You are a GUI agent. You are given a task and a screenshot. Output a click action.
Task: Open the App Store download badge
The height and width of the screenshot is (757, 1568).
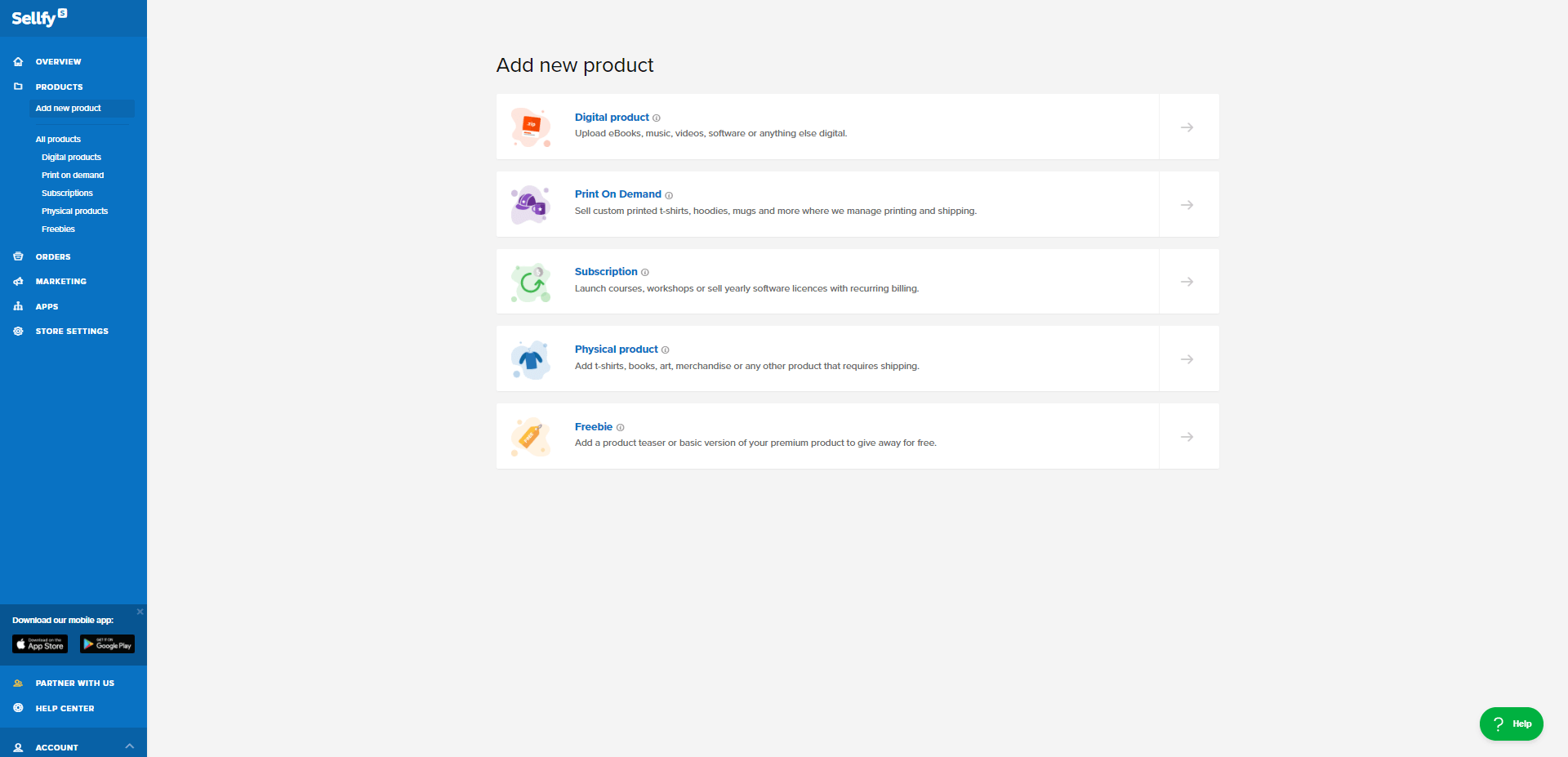(x=40, y=644)
